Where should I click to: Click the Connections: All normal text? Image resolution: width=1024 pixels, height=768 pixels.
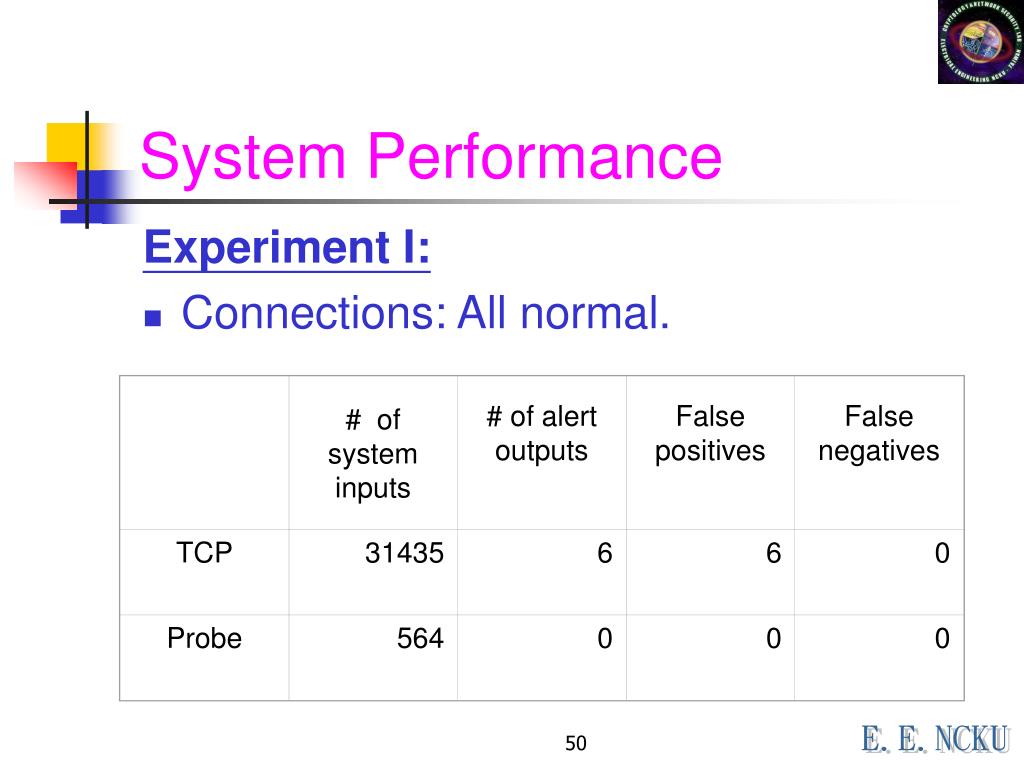(425, 313)
